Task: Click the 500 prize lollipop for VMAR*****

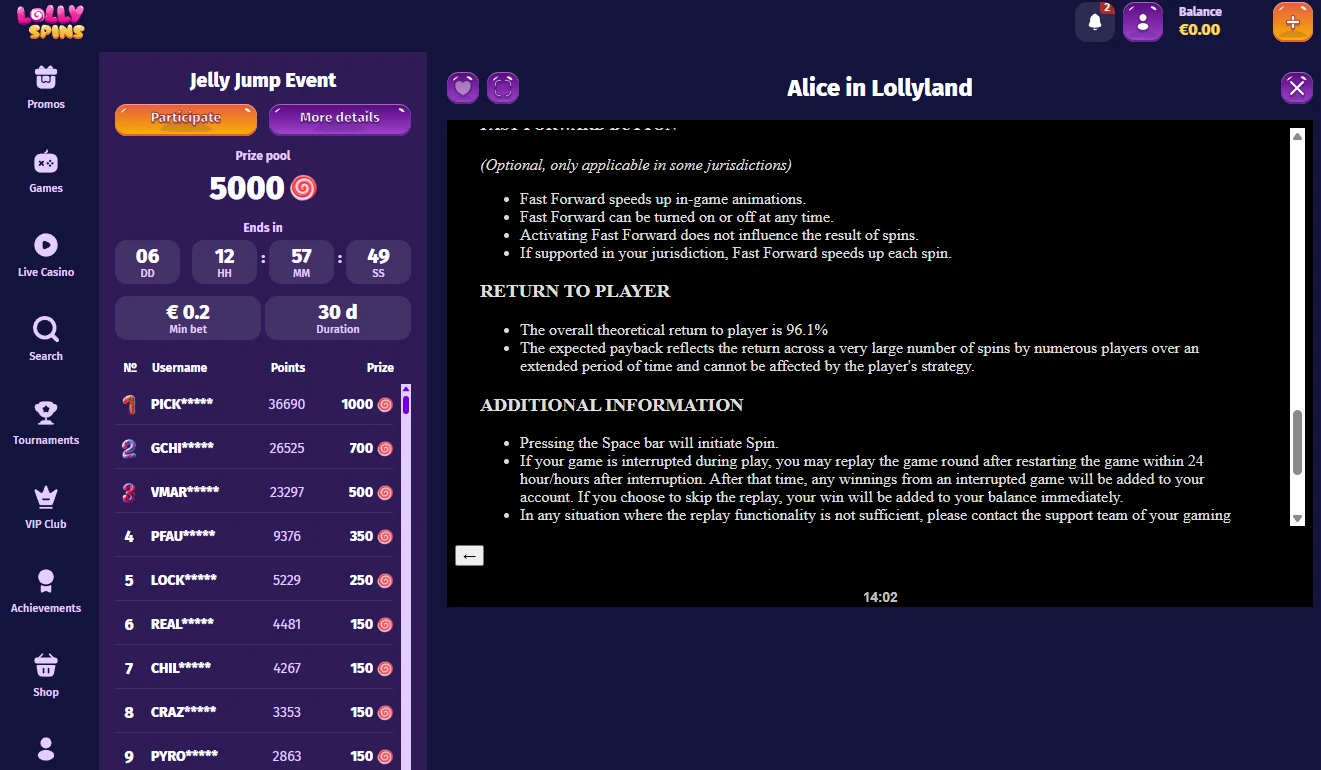Action: (385, 492)
